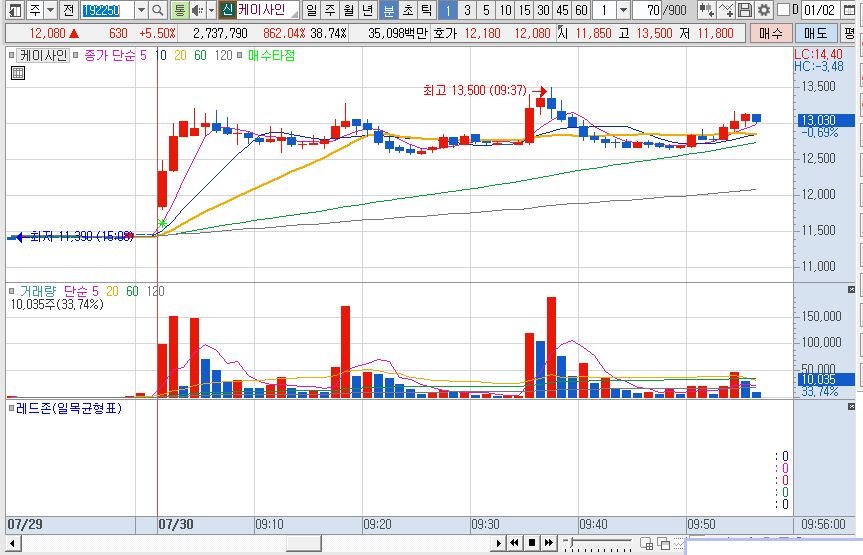Click the 13,030 current price marker
Viewport: 863px width, 555px height.
[826, 120]
